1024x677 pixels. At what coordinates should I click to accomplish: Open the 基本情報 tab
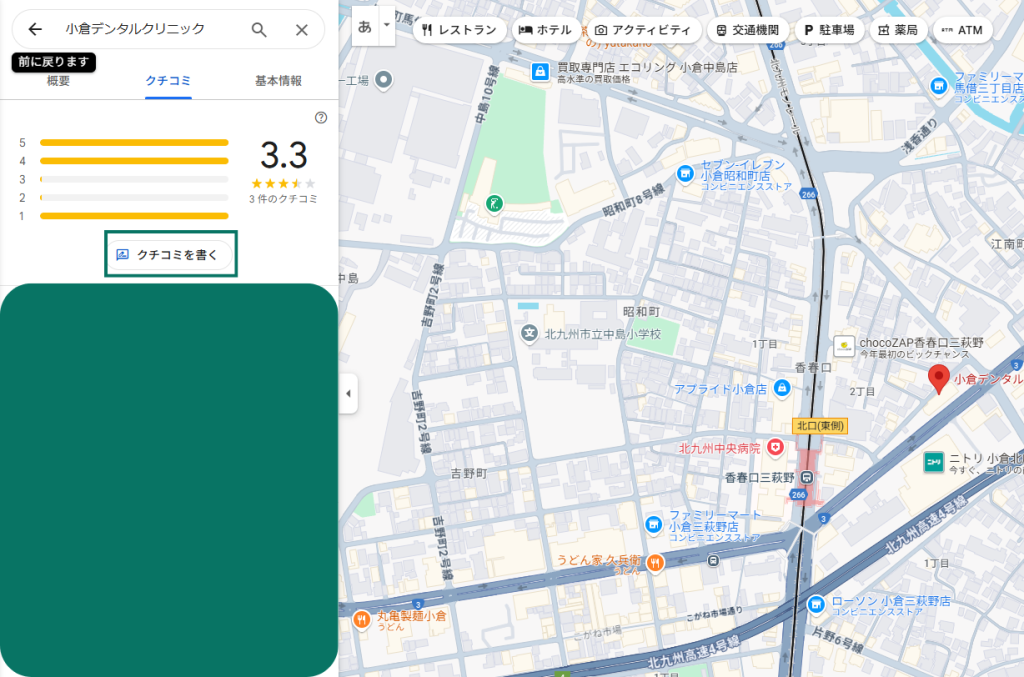[278, 81]
